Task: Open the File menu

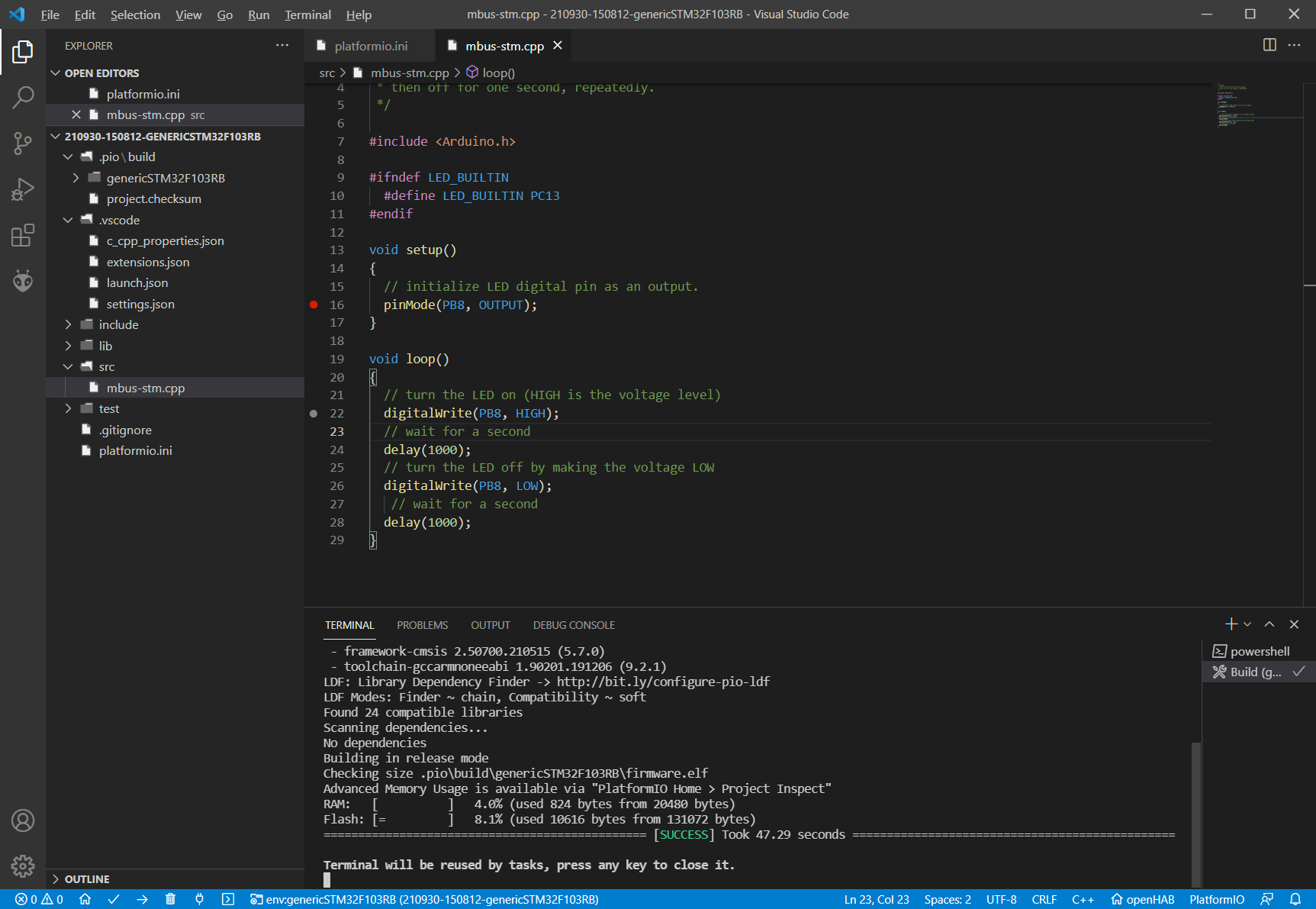Action: (x=50, y=15)
